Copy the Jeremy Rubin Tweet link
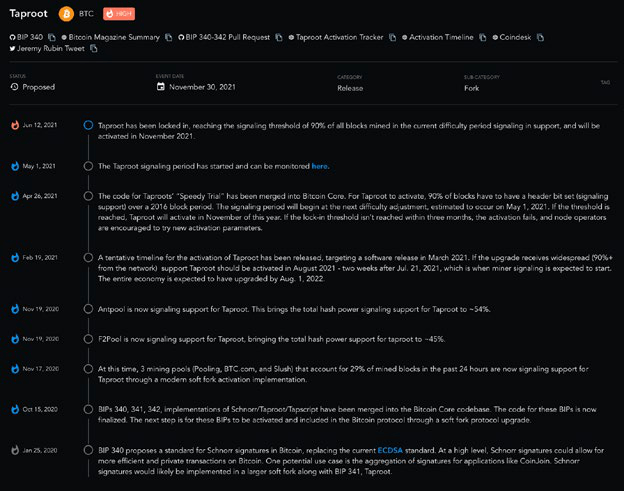Viewport: 624px width, 491px height. [92, 48]
